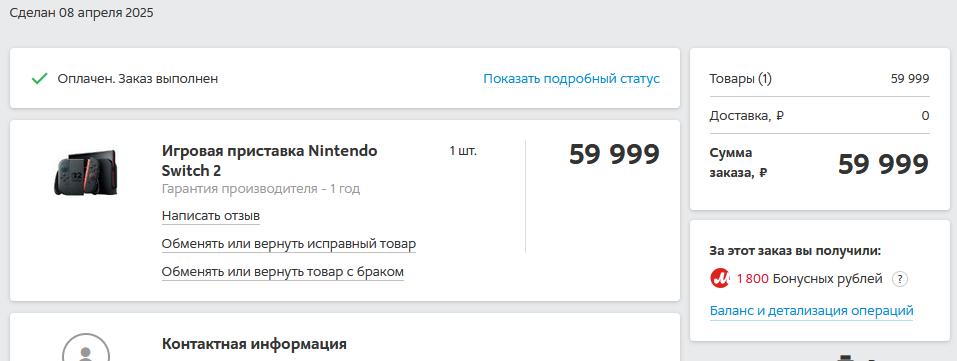Click the 1 800 bonus rubles amount
Viewport: 957px width, 361px height.
click(x=753, y=279)
